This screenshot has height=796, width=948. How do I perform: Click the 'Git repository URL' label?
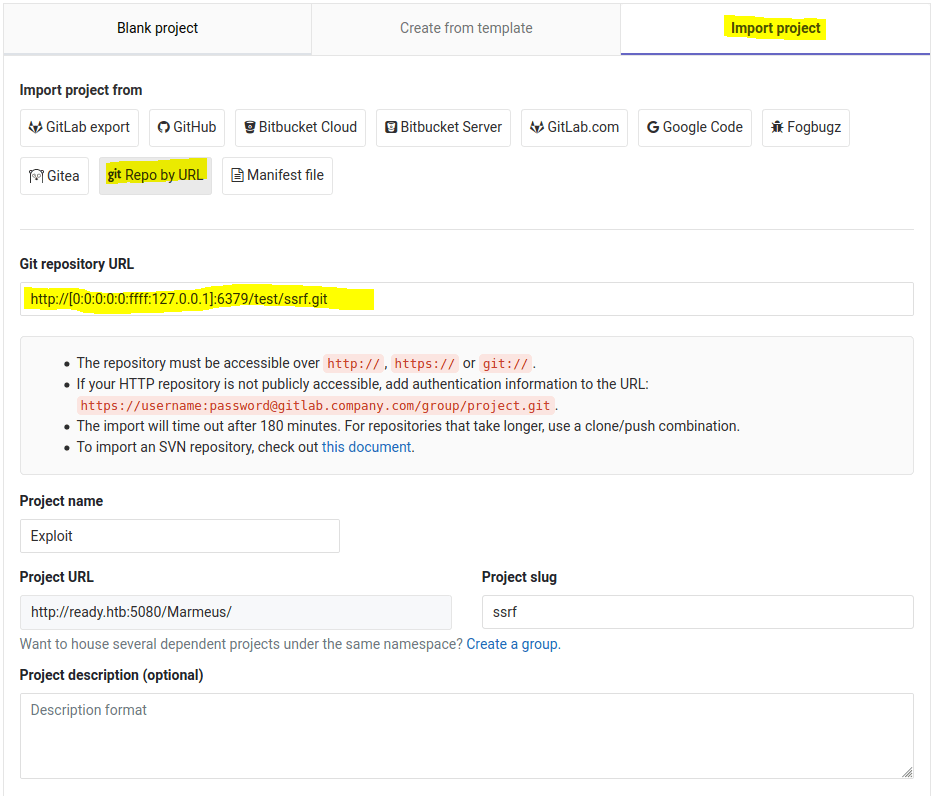tap(77, 264)
